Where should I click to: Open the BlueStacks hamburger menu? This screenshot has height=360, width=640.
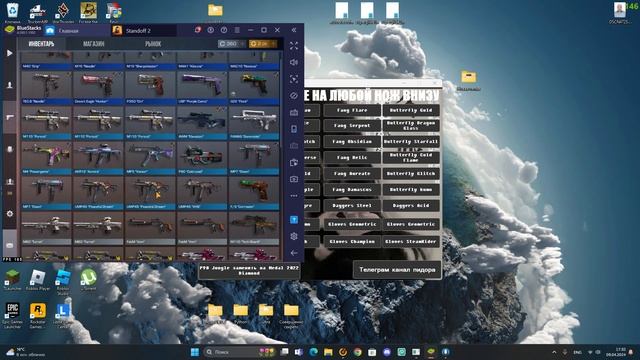pyautogui.click(x=237, y=30)
